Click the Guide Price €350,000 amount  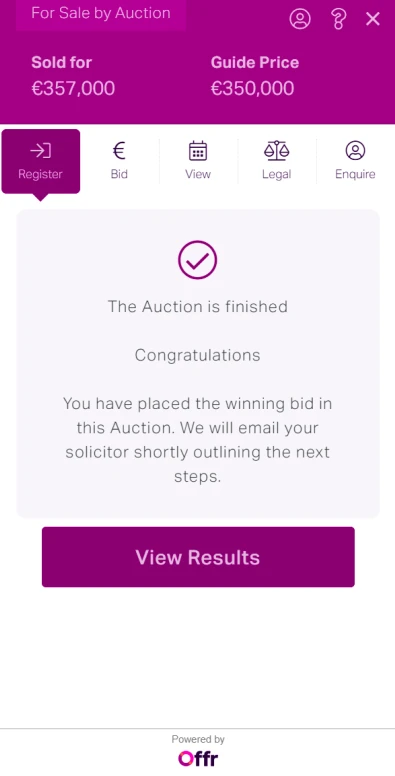pyautogui.click(x=252, y=89)
